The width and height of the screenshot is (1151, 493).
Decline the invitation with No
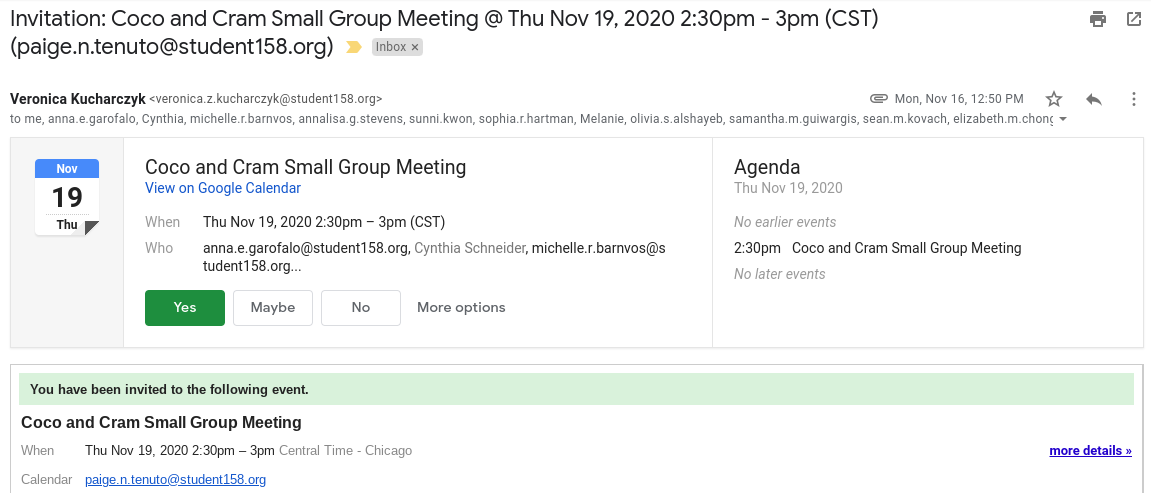click(361, 308)
